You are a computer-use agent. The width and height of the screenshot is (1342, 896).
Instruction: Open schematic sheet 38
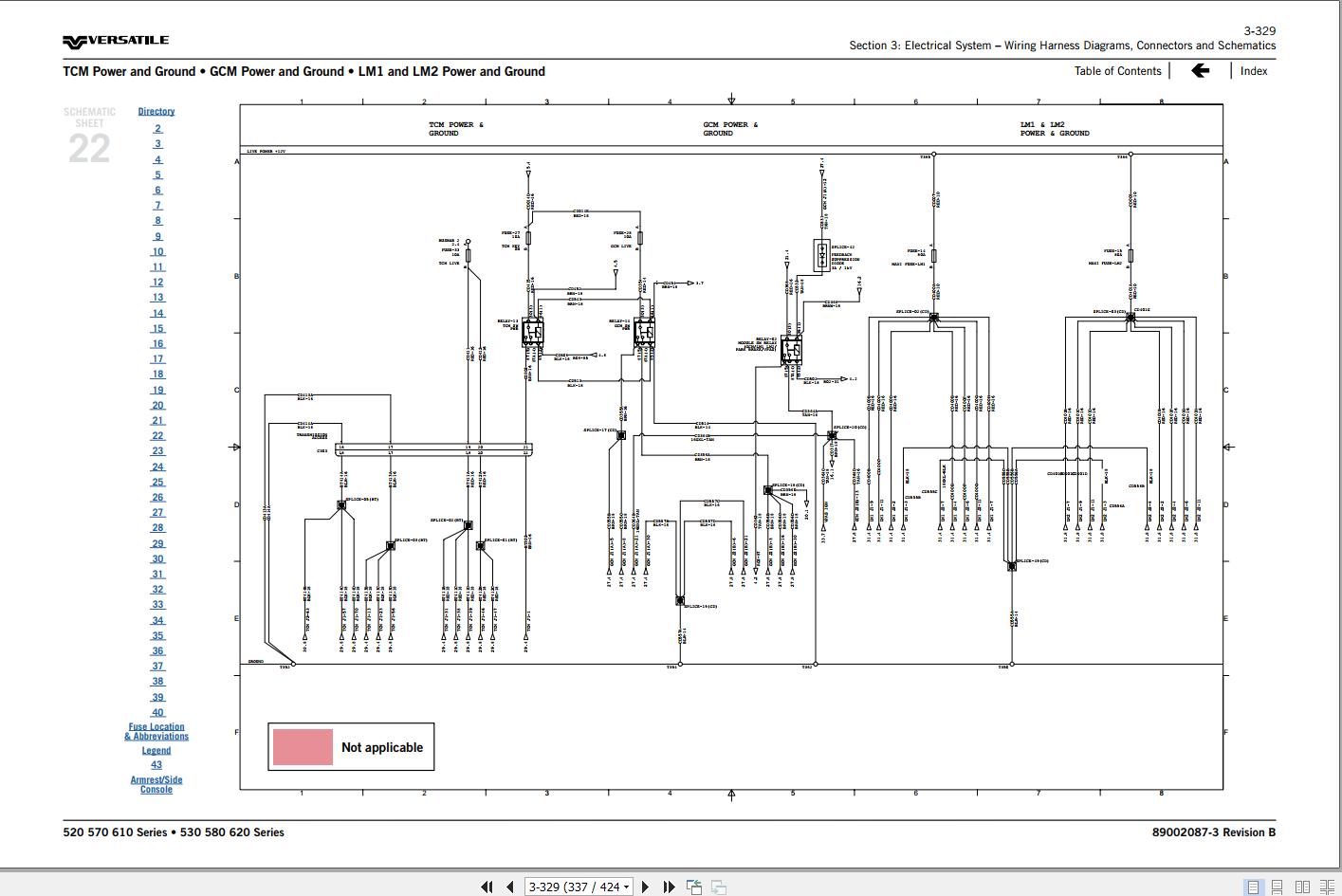157,681
